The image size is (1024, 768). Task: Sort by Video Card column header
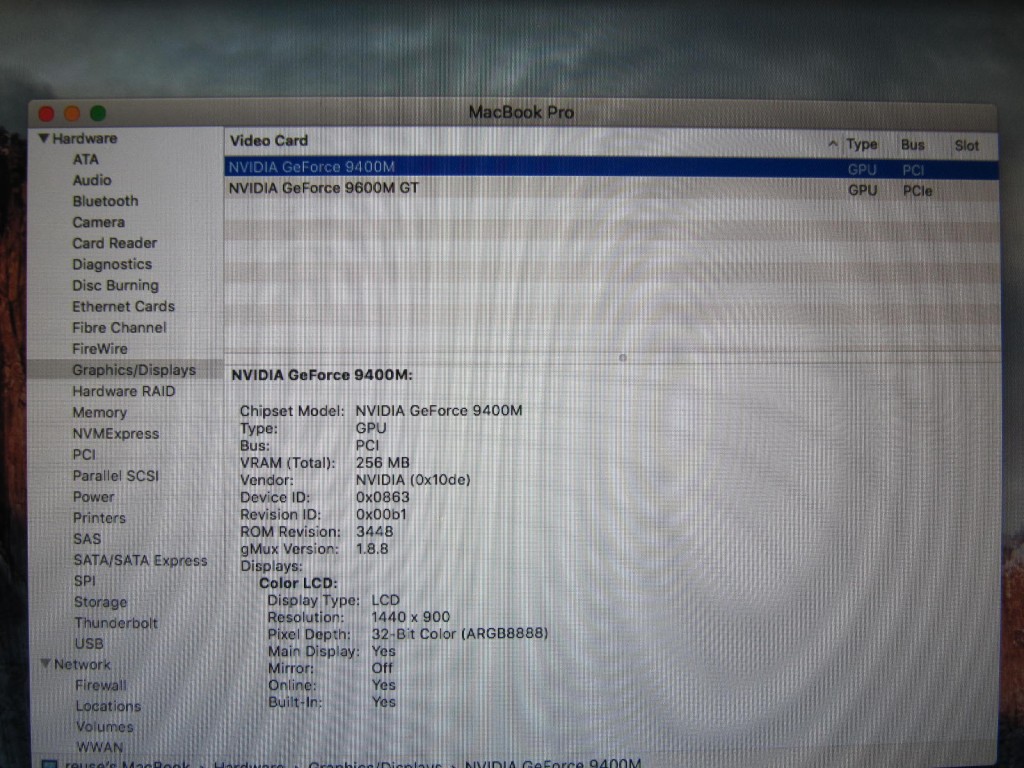pyautogui.click(x=269, y=141)
